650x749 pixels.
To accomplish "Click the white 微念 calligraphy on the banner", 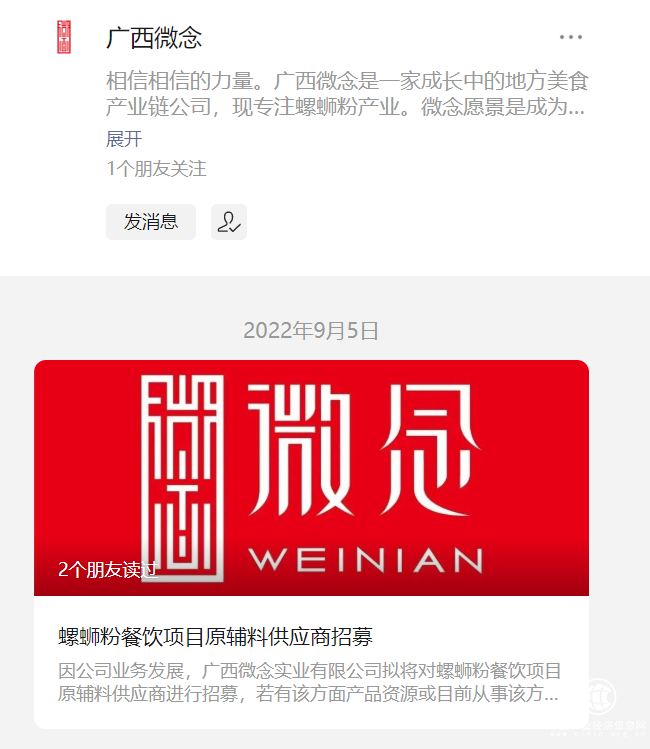I will tap(363, 450).
